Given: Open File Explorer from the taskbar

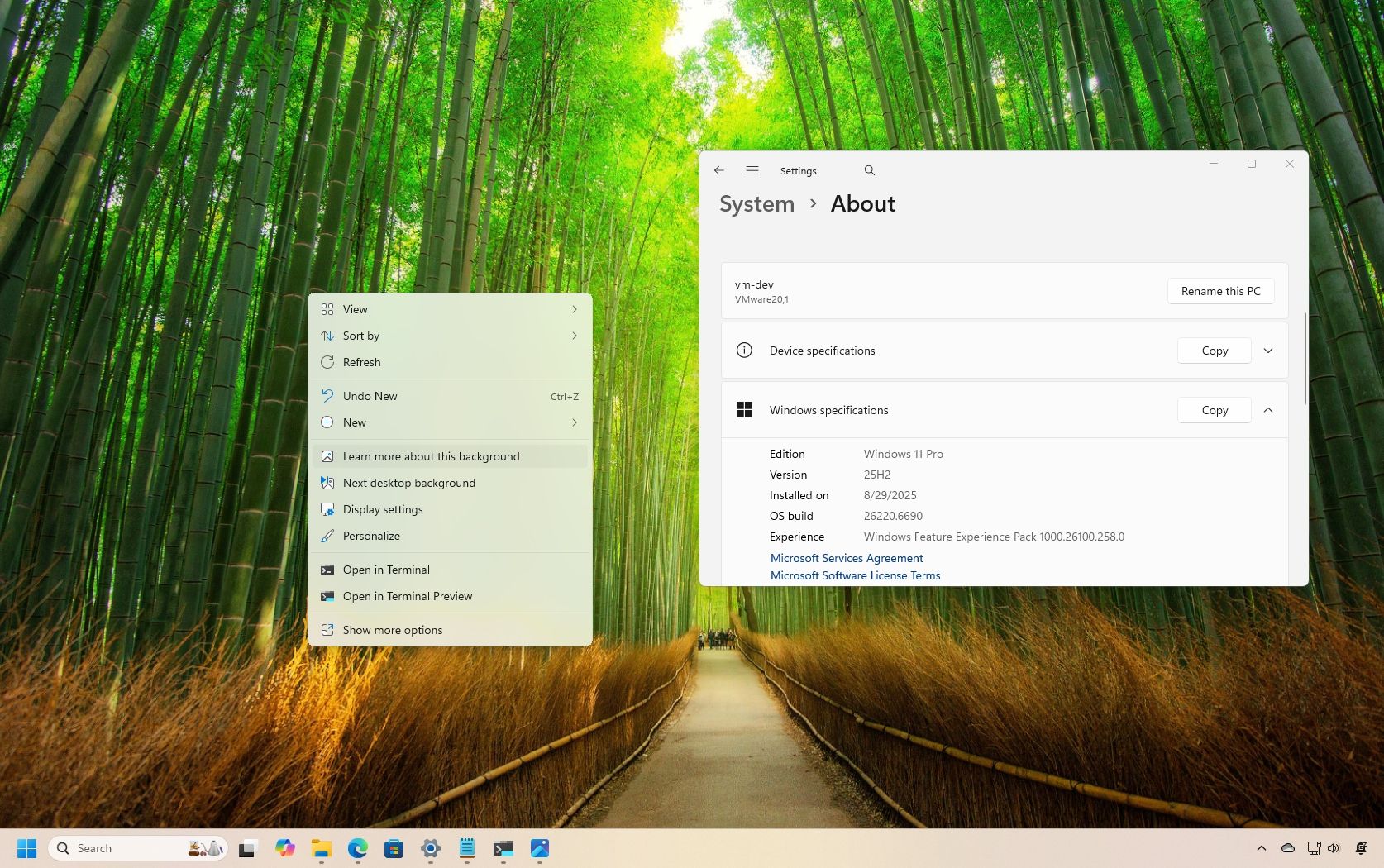Looking at the screenshot, I should [x=321, y=848].
